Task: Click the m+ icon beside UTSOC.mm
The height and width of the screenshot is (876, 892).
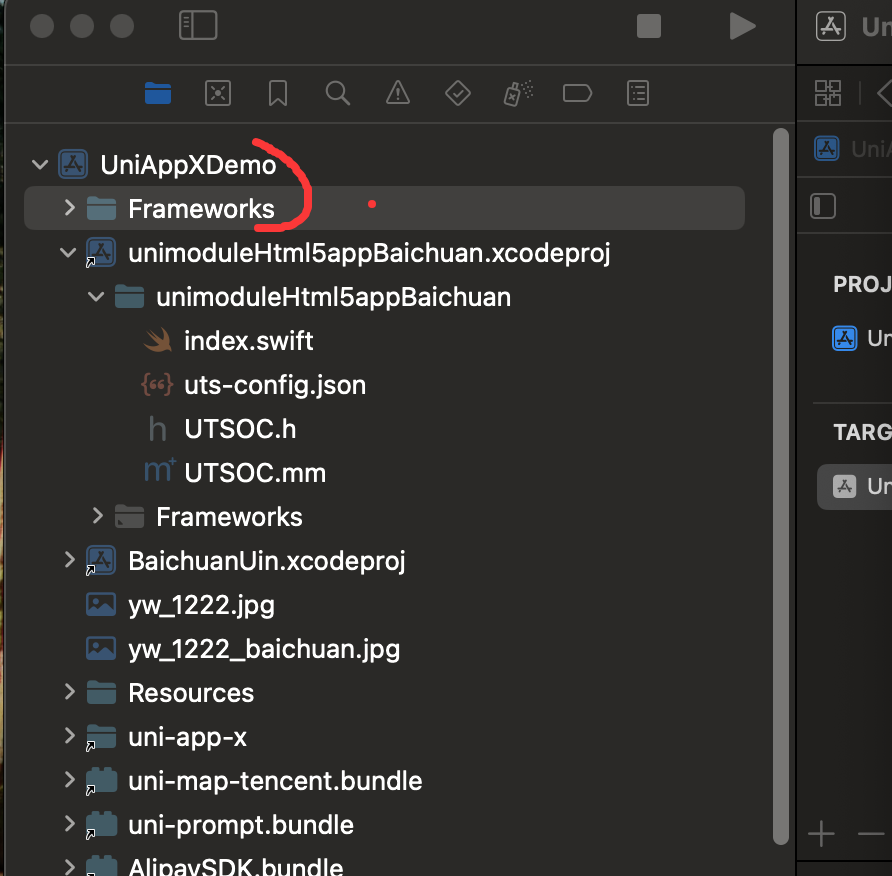Action: [159, 472]
